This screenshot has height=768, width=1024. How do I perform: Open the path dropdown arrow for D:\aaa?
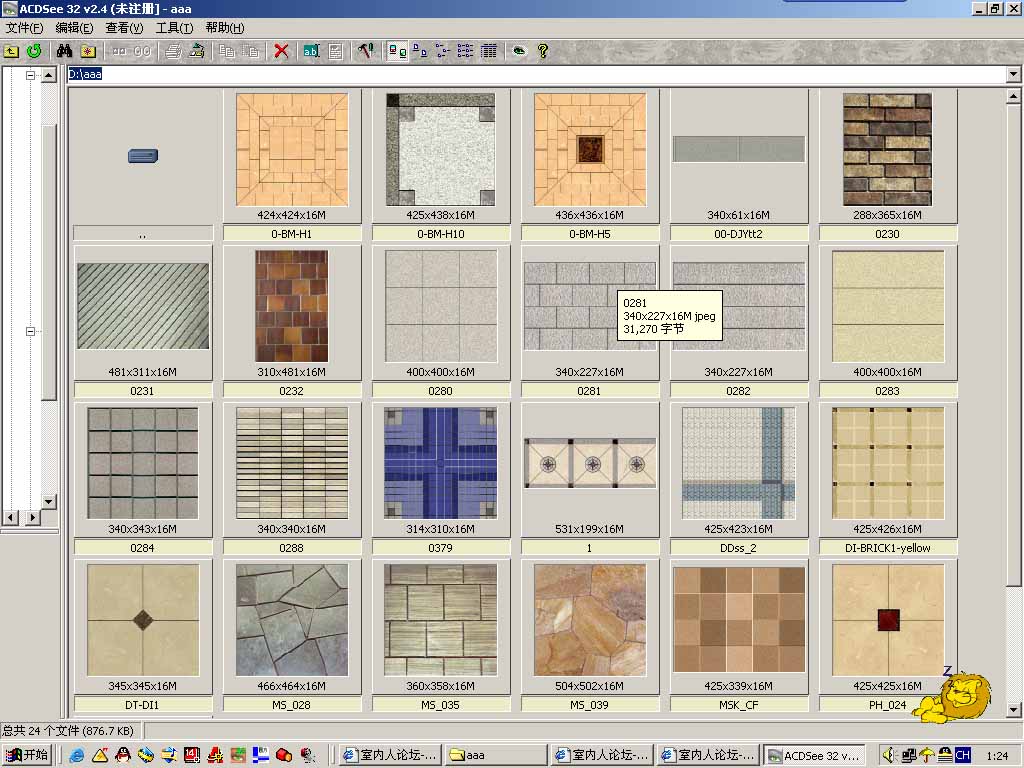click(1013, 75)
